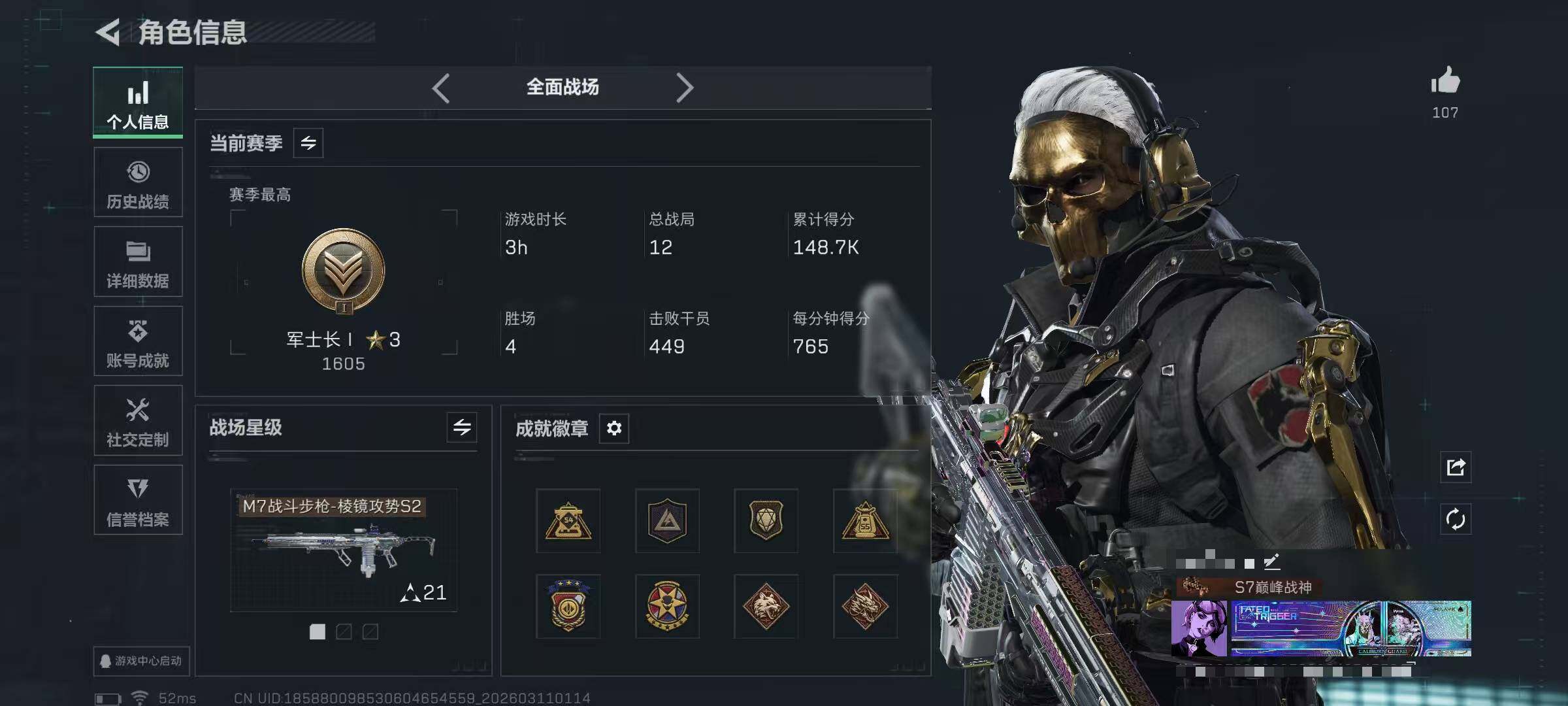Open the 账号成就 tab
This screenshot has width=1568, height=706.
(138, 341)
